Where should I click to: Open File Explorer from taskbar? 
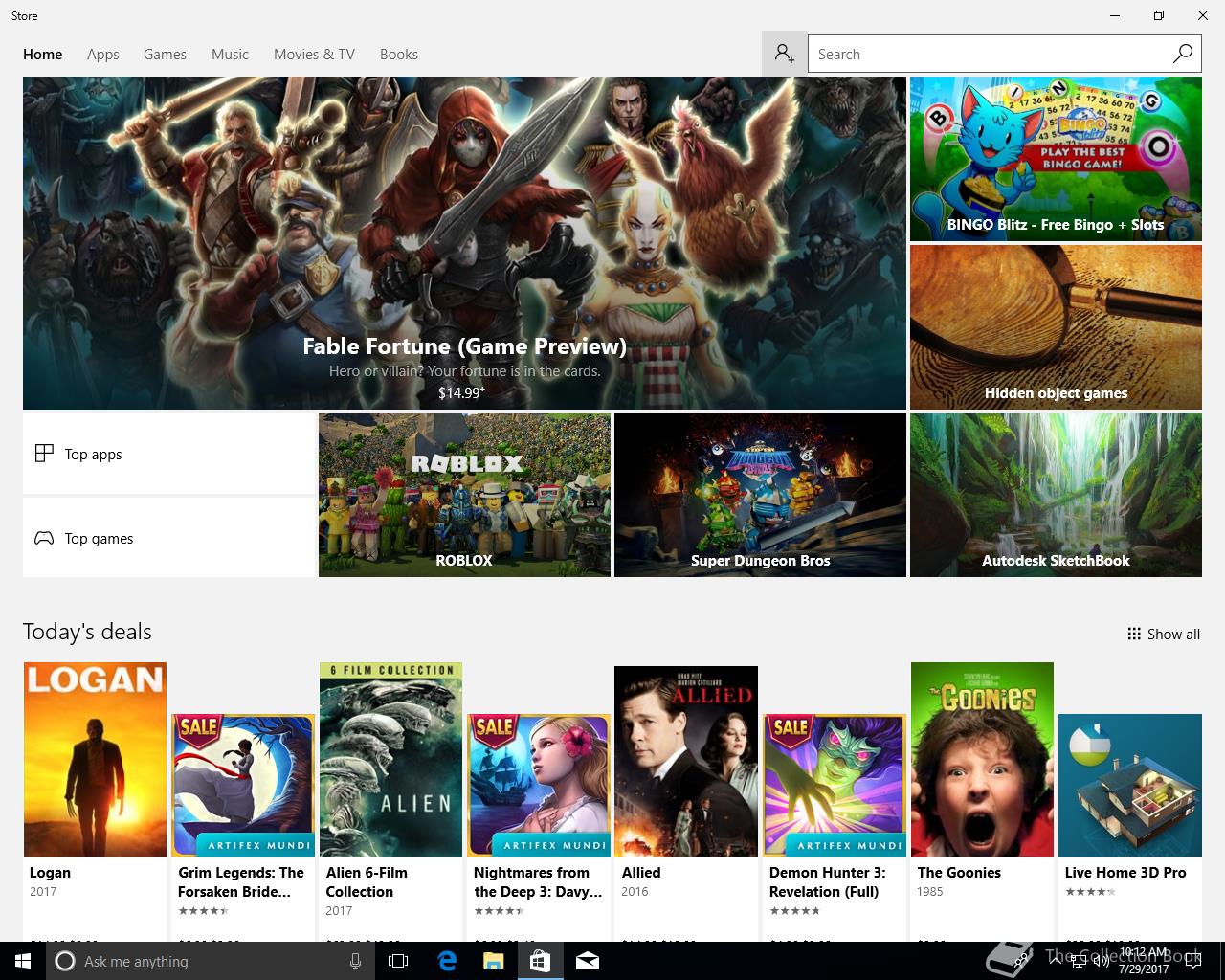(x=493, y=961)
